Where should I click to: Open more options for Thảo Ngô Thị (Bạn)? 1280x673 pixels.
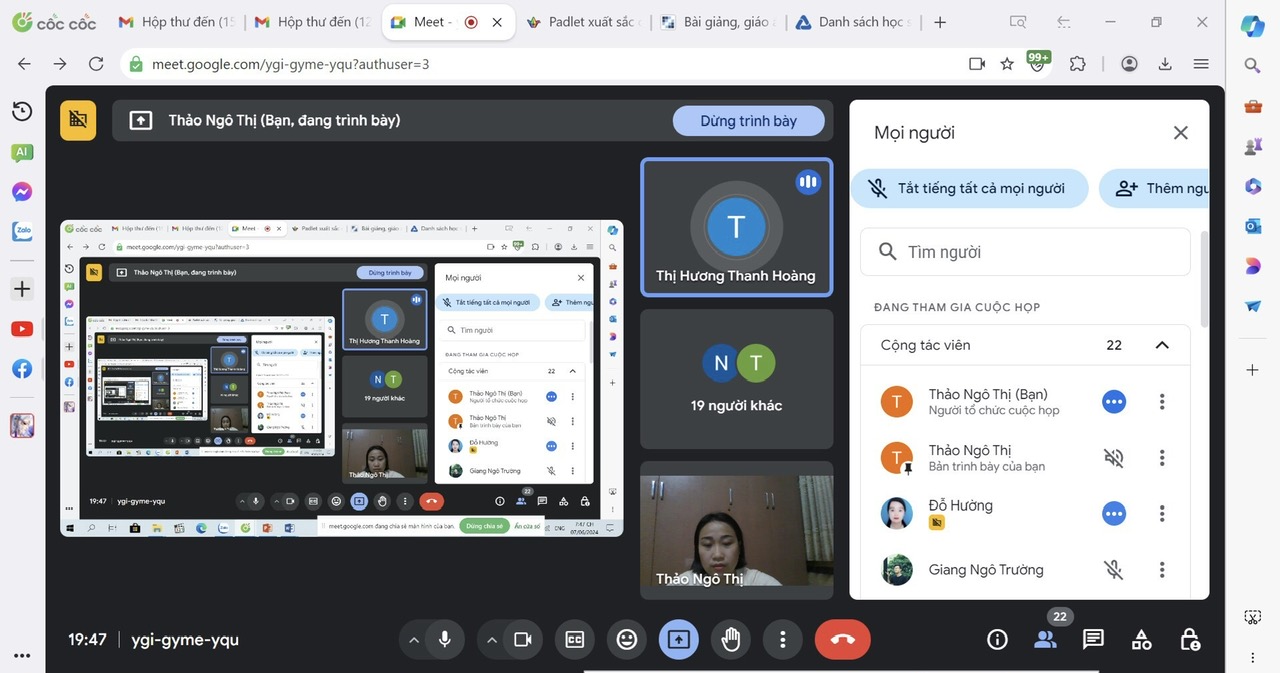1162,402
